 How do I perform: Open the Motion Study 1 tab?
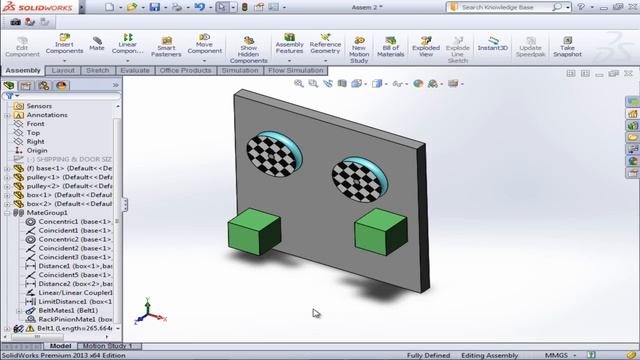tap(108, 346)
